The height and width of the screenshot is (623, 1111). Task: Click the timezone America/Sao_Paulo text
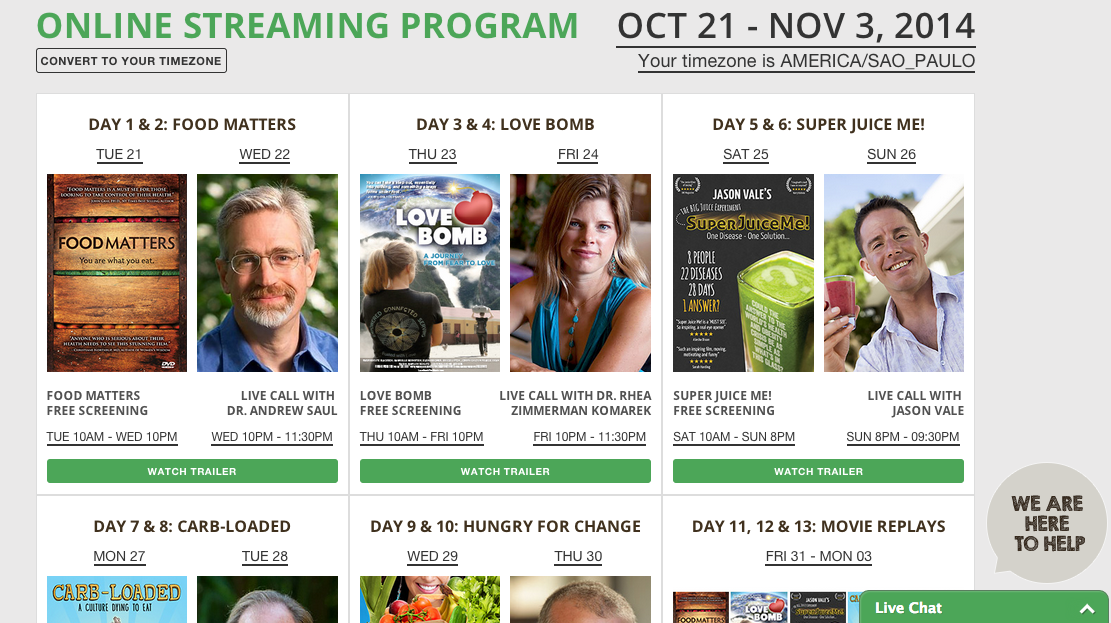806,61
